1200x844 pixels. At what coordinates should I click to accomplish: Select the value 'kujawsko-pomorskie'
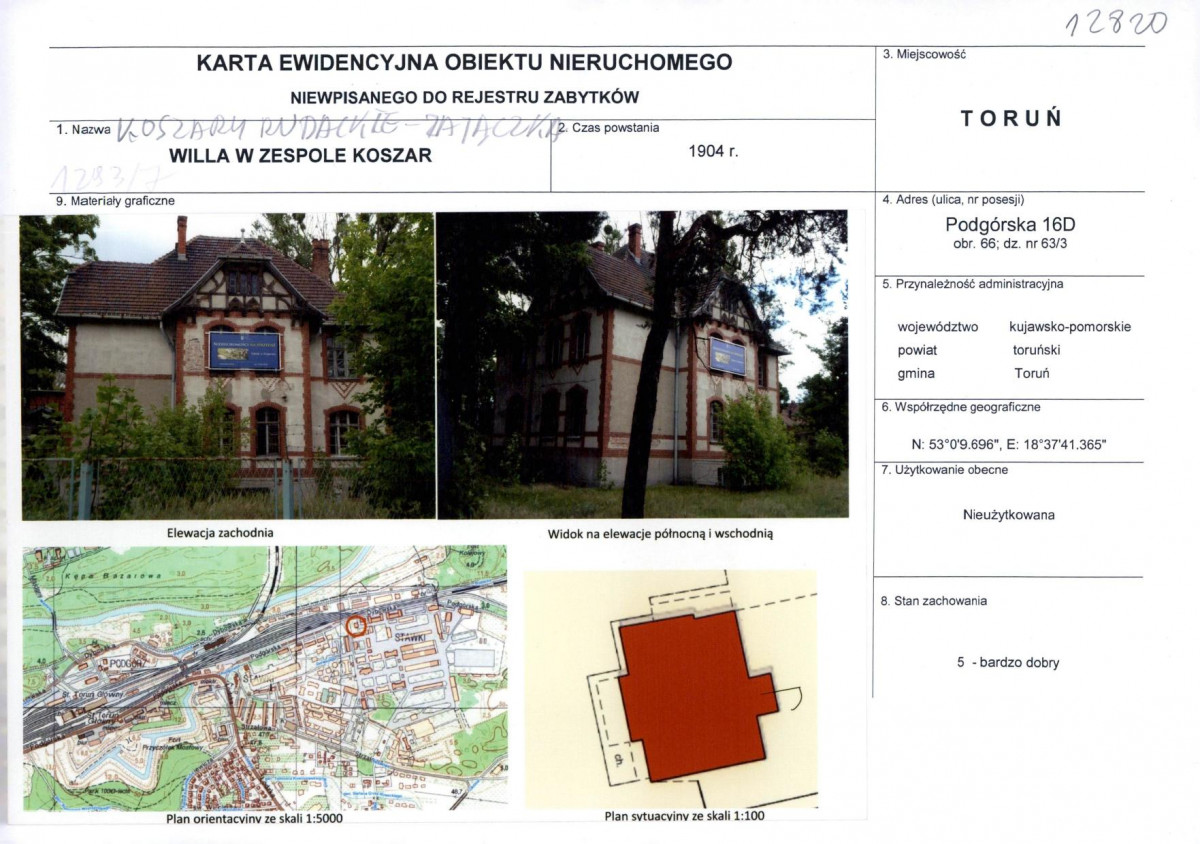click(x=1070, y=327)
